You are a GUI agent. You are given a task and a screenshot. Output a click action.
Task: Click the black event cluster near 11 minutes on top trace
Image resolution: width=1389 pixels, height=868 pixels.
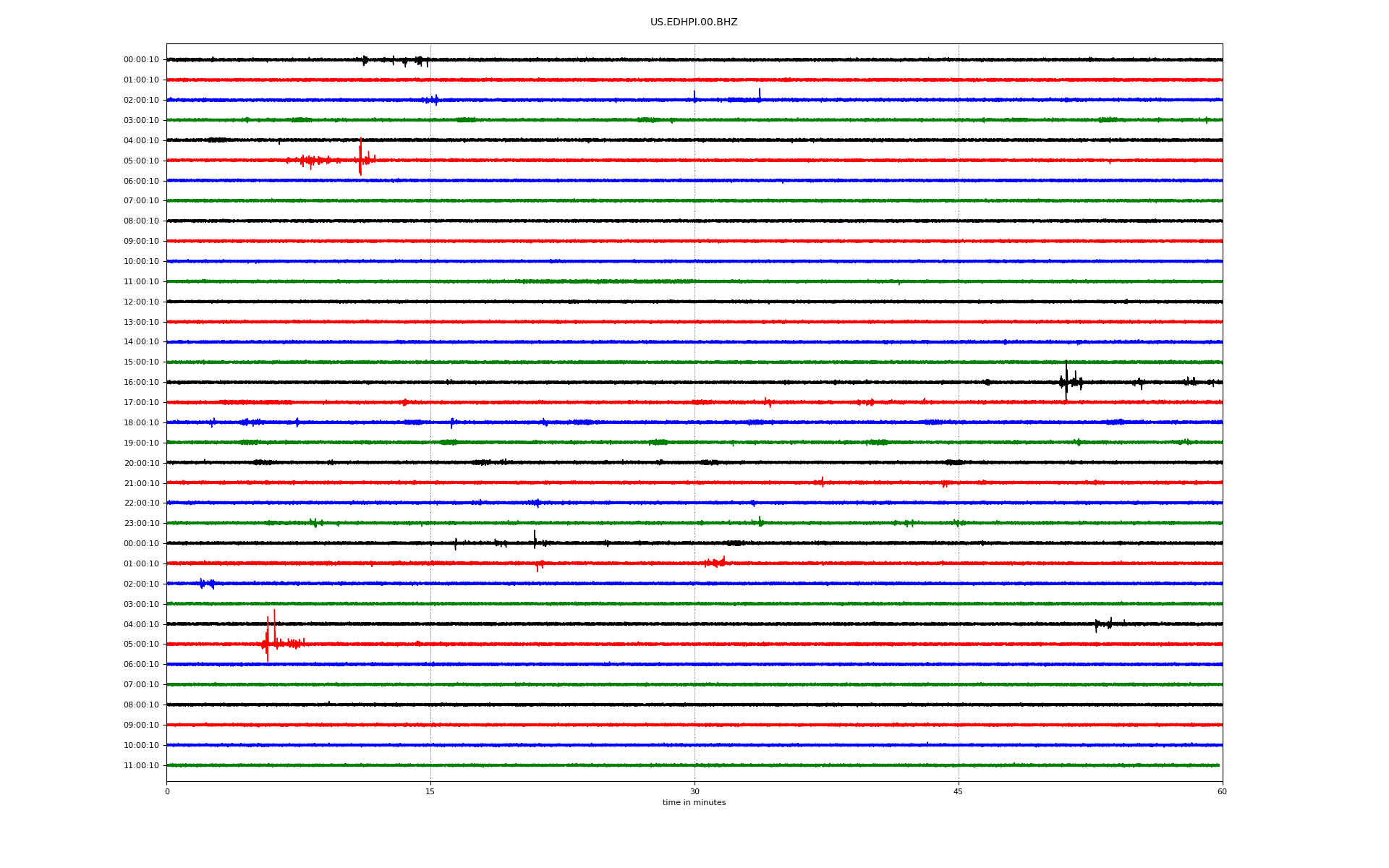point(365,60)
